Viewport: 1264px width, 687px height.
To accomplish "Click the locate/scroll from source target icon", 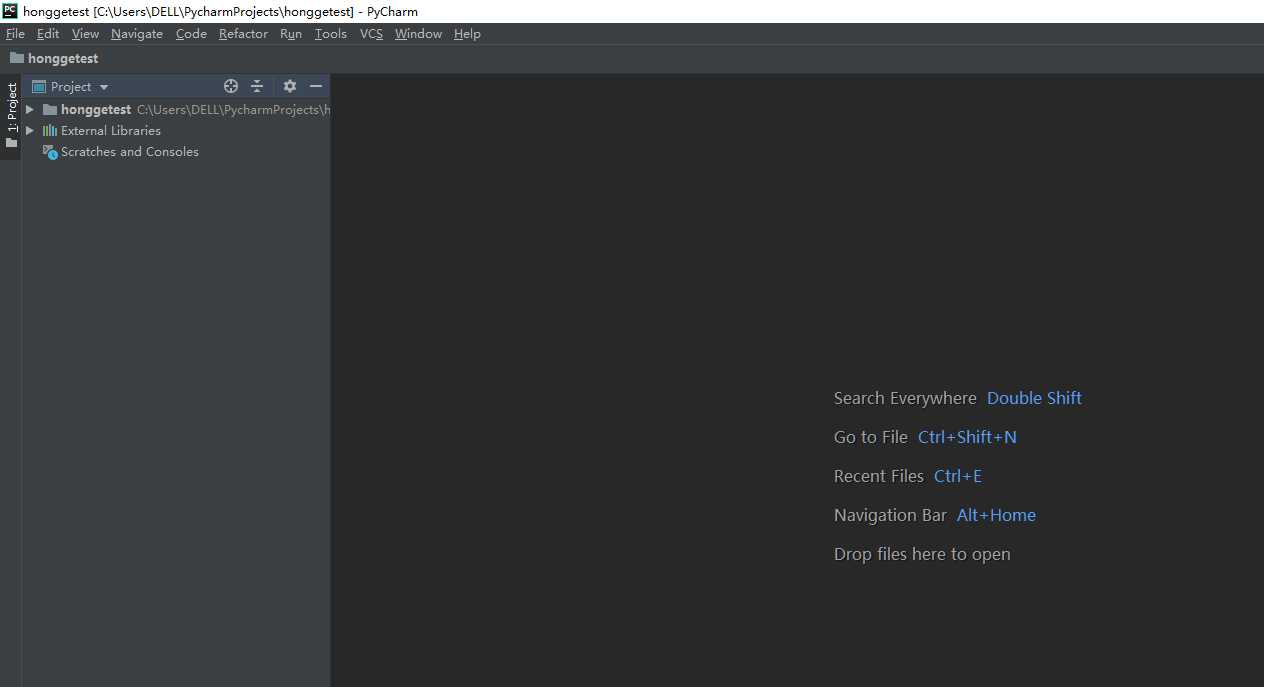I will click(x=231, y=86).
